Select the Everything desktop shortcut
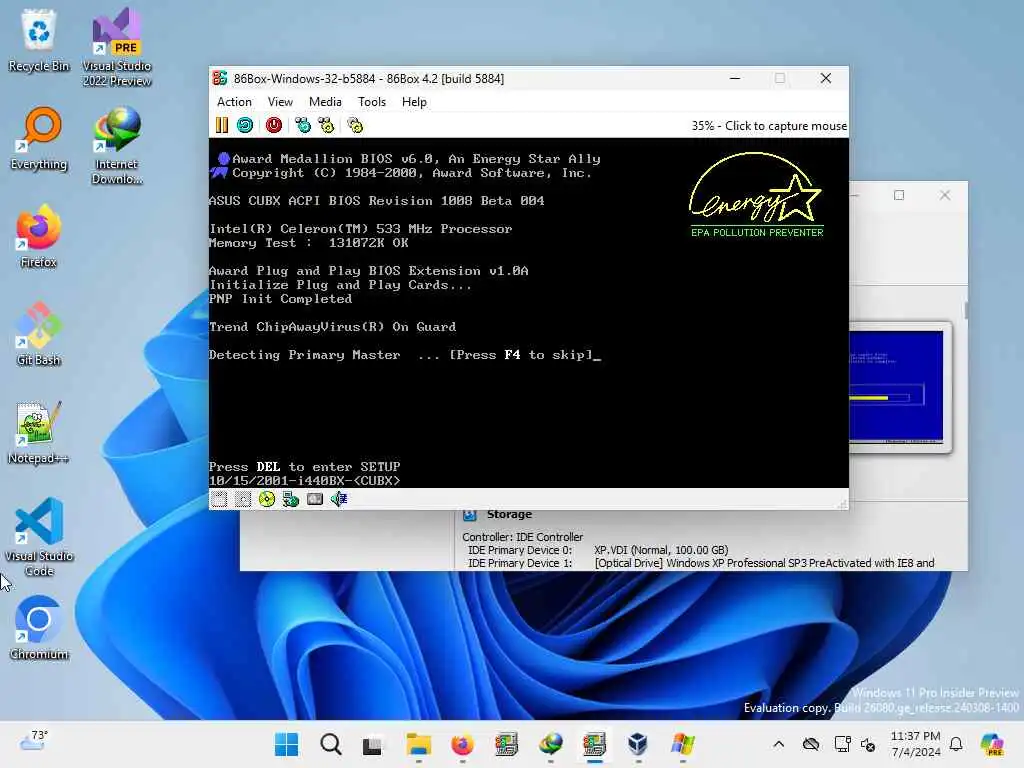 pyautogui.click(x=39, y=138)
